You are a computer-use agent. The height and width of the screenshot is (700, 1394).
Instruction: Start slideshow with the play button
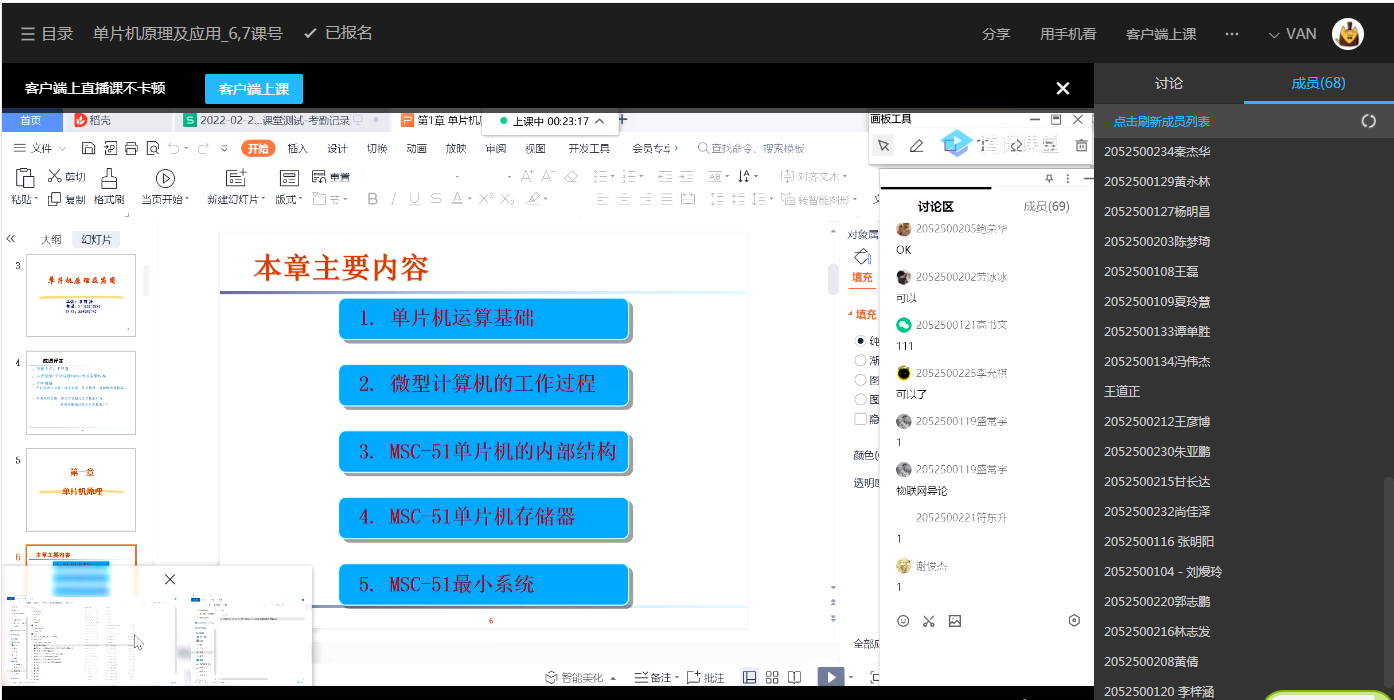coord(830,677)
